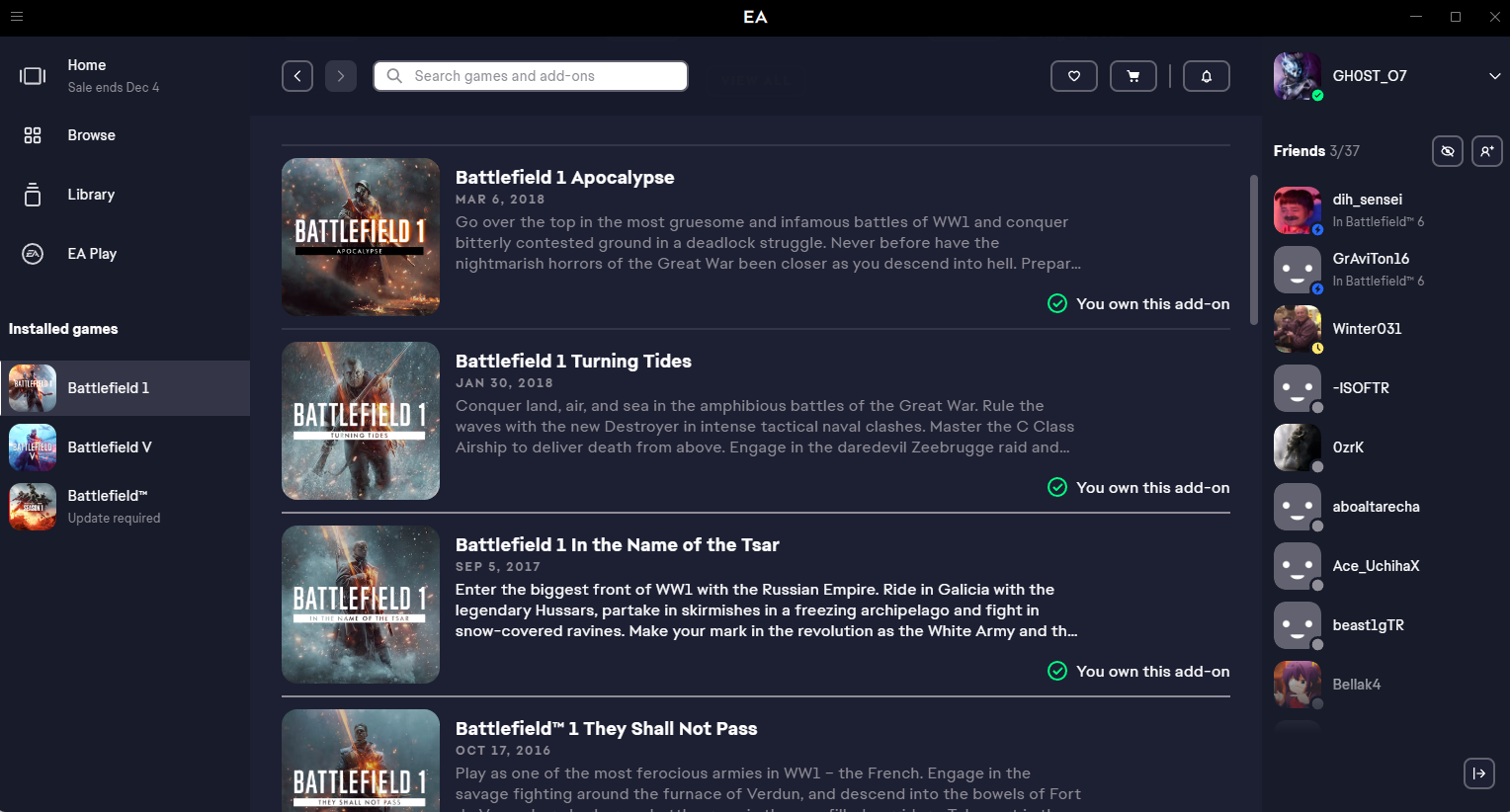The image size is (1510, 812).
Task: Click Ace_UchihaX's avatar
Action: pyautogui.click(x=1298, y=566)
